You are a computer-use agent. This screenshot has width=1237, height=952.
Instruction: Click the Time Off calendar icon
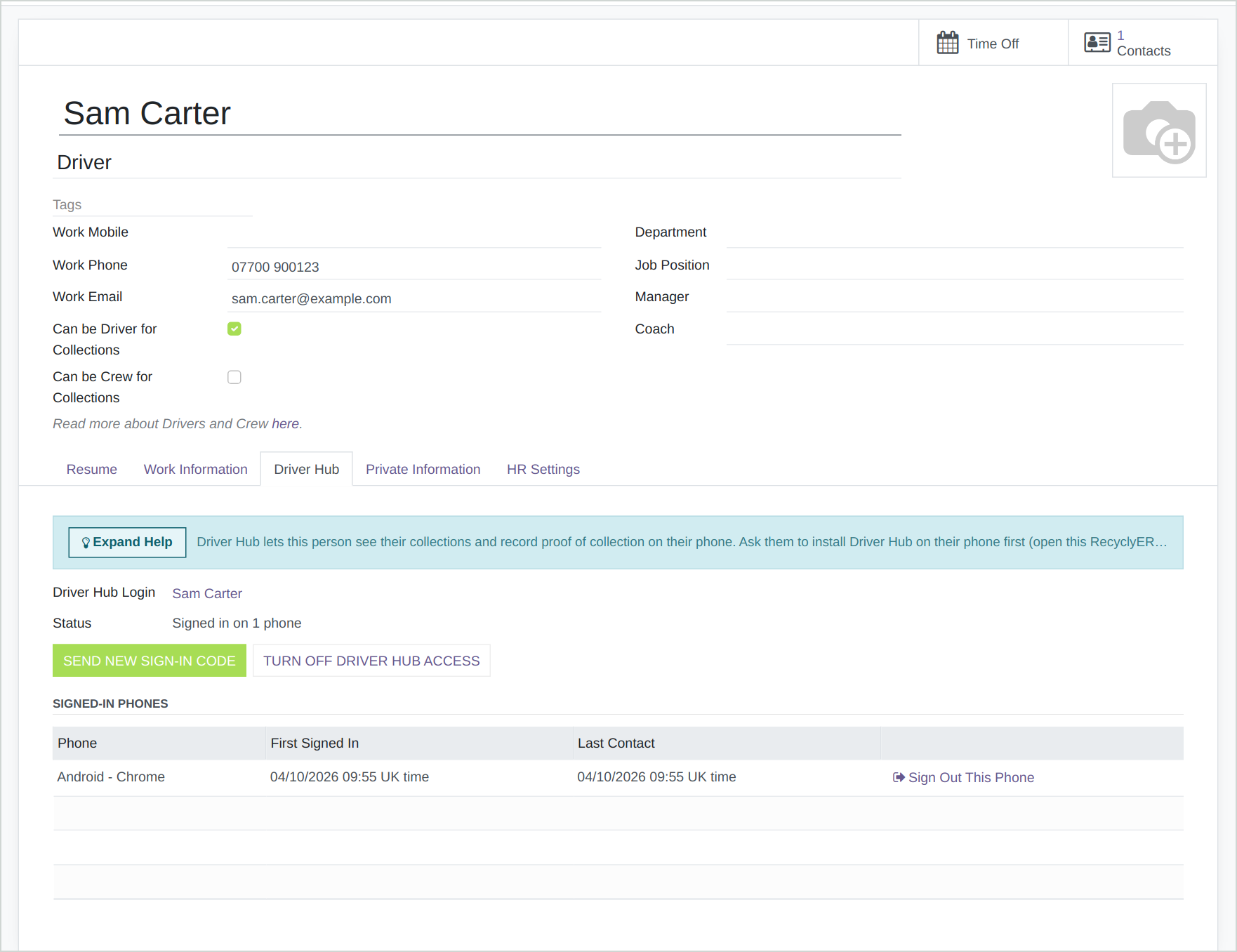[x=947, y=43]
